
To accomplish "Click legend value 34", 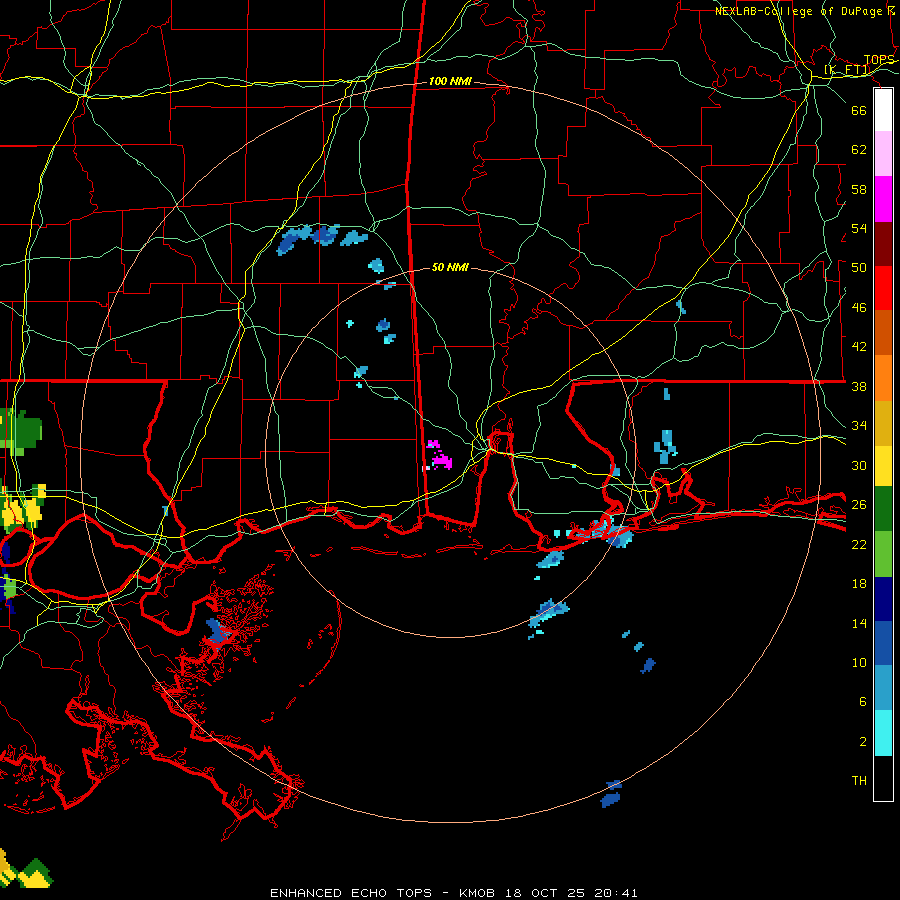I will click(859, 425).
